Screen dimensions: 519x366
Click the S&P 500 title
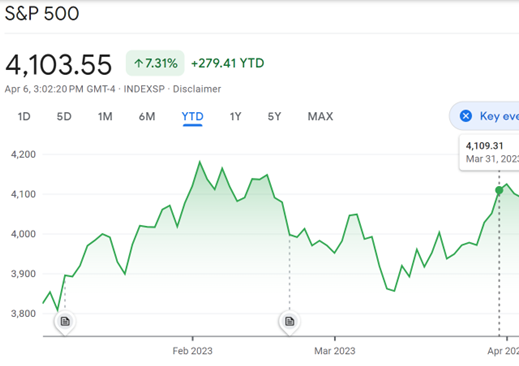point(42,14)
